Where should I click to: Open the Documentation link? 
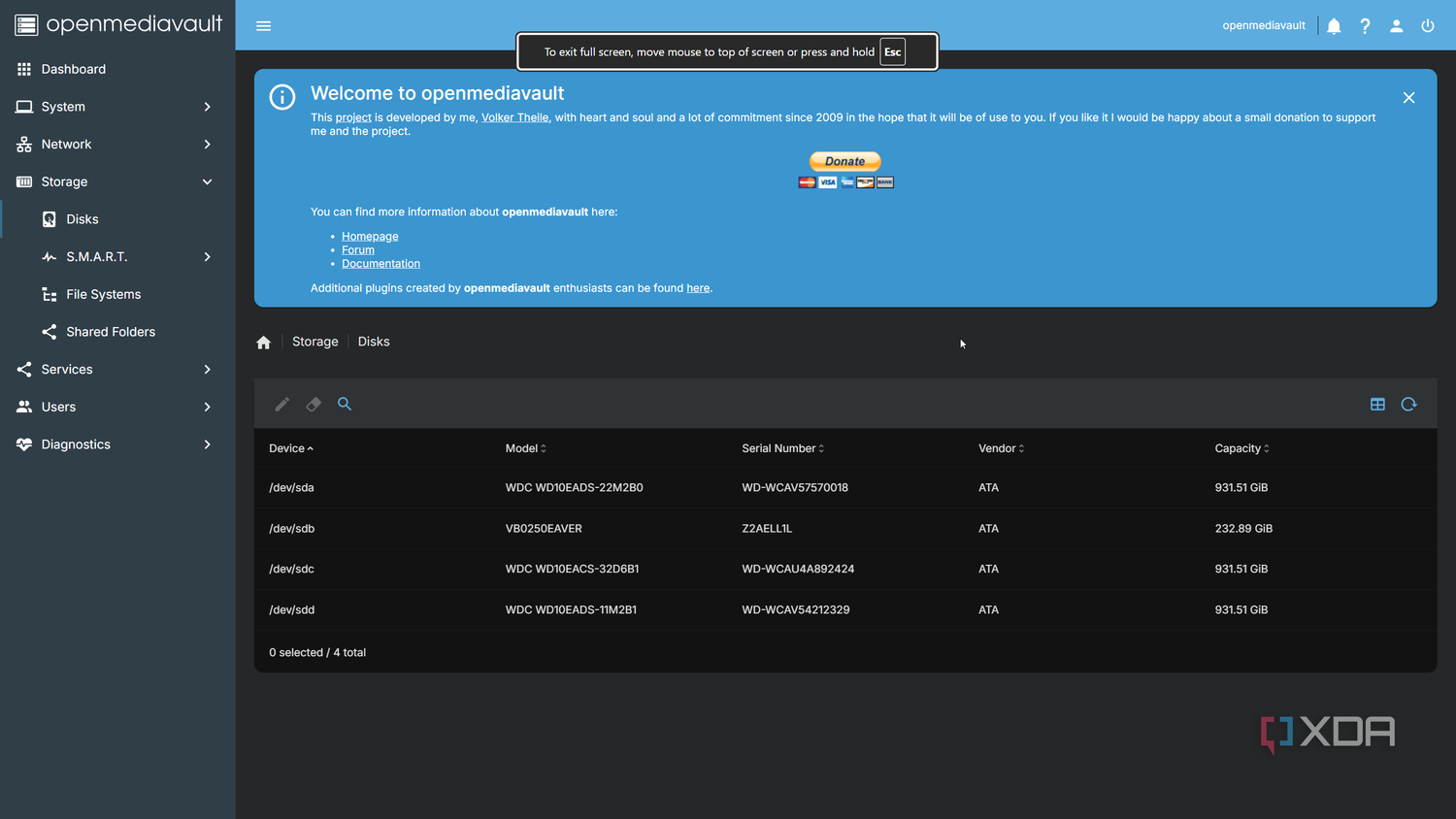[381, 264]
